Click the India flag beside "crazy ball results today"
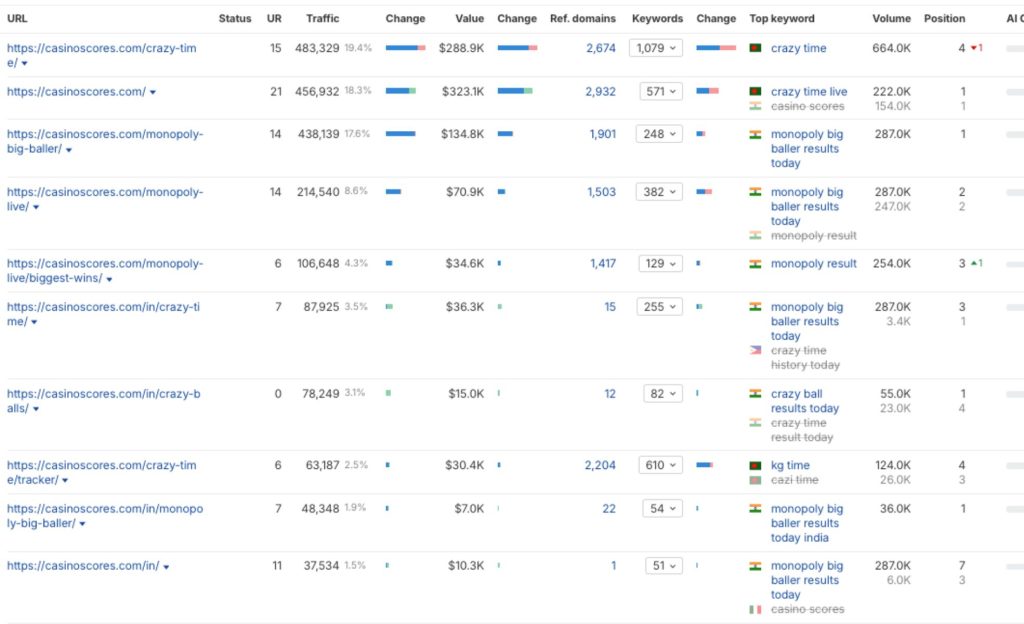The width and height of the screenshot is (1024, 624). tap(755, 394)
